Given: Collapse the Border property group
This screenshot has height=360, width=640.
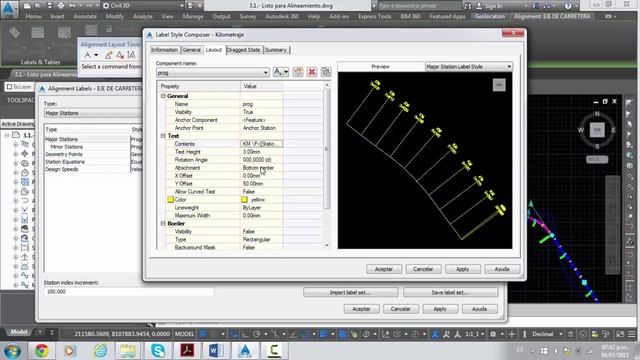Looking at the screenshot, I should [x=163, y=224].
